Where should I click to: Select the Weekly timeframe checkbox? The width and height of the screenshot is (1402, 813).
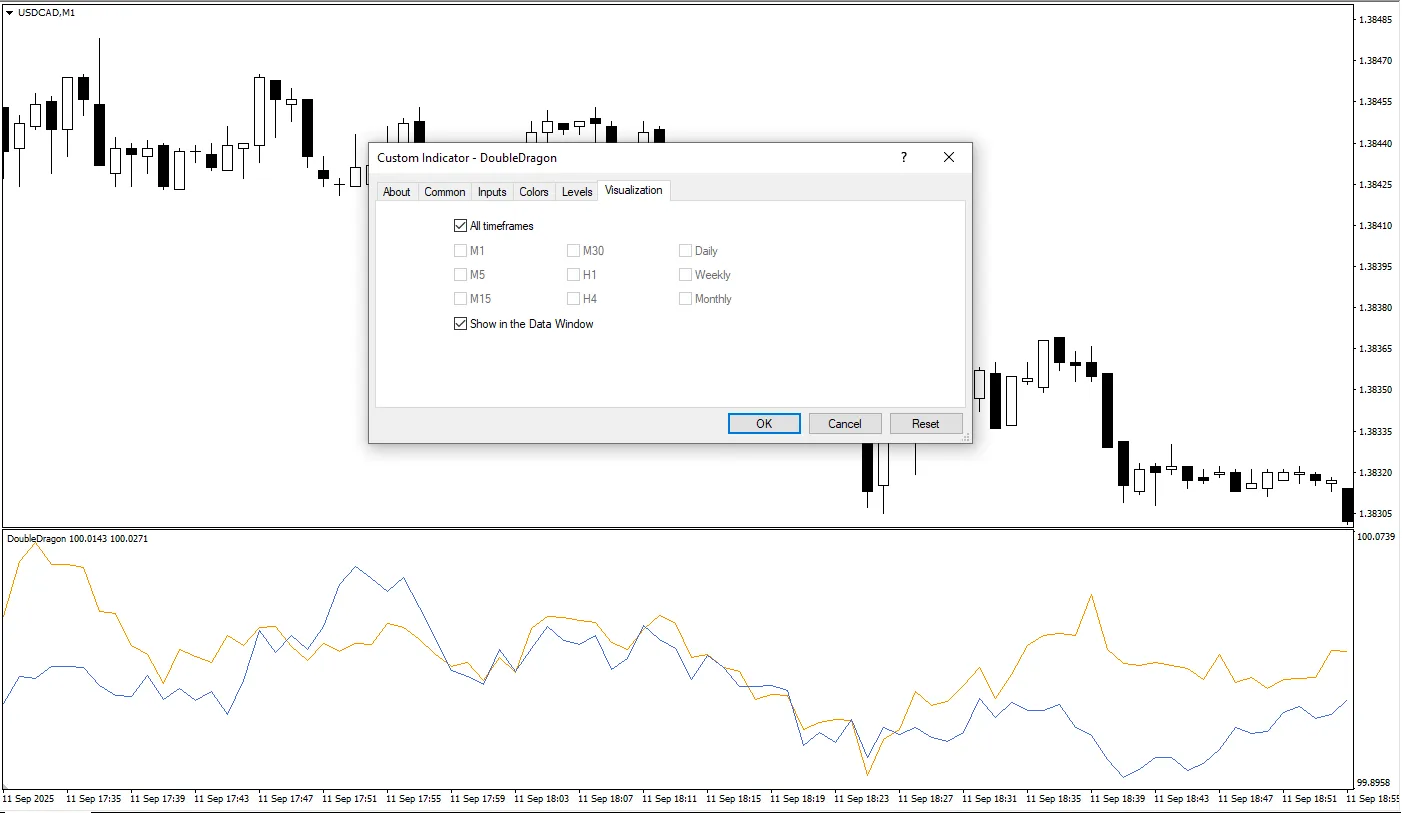coord(686,275)
